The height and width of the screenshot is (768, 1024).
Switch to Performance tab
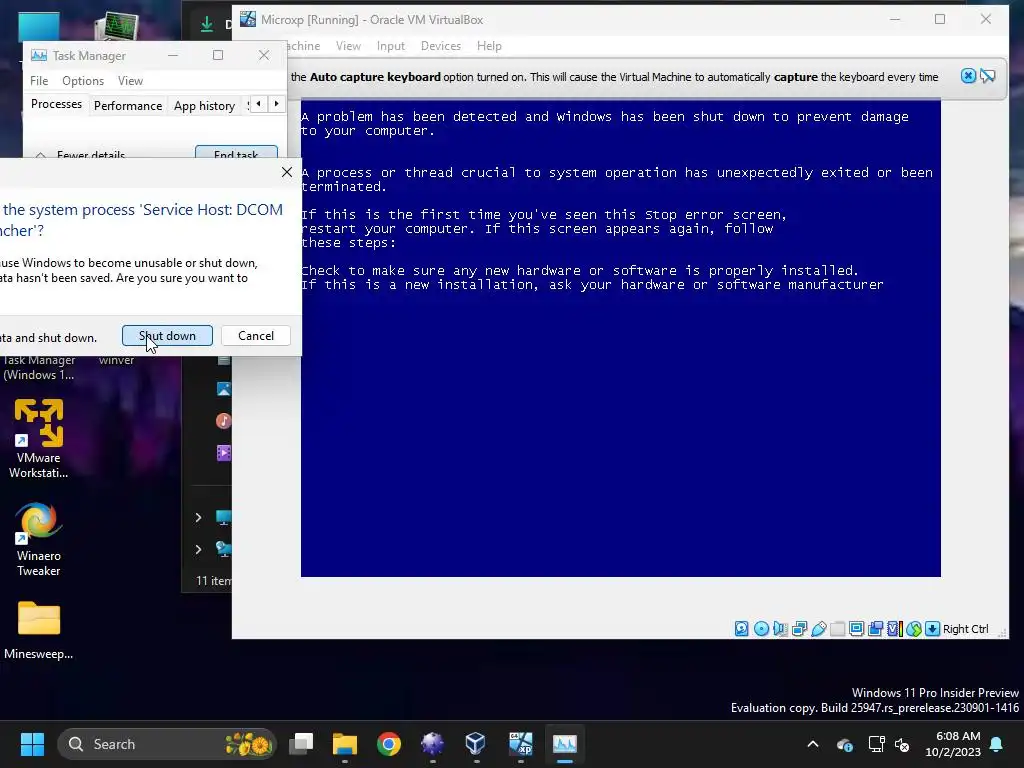(x=128, y=106)
